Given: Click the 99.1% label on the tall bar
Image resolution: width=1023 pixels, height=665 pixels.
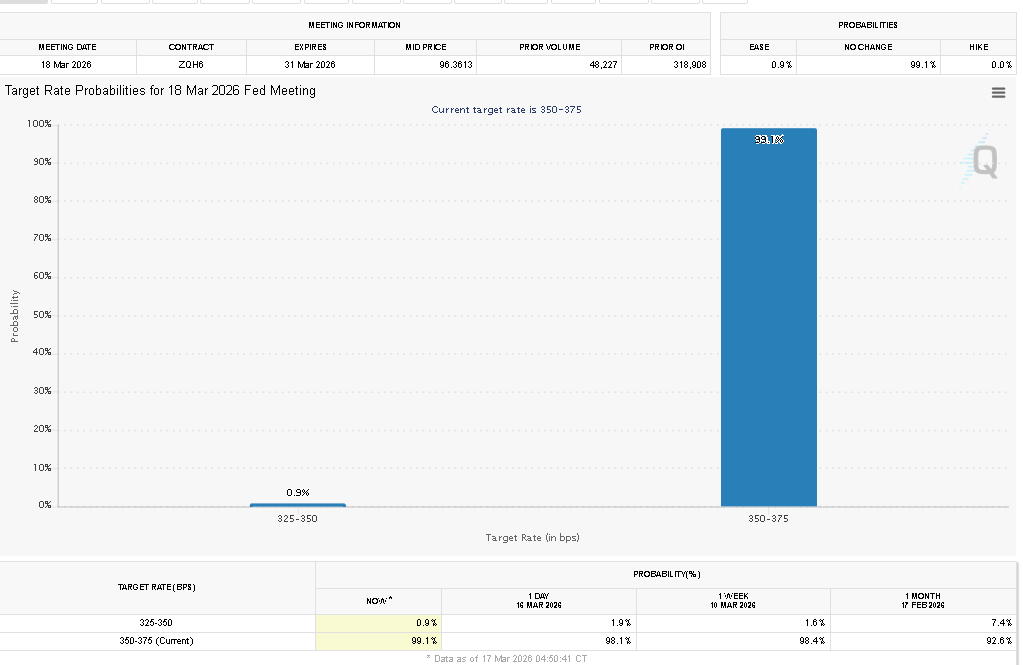Looking at the screenshot, I should pyautogui.click(x=768, y=139).
